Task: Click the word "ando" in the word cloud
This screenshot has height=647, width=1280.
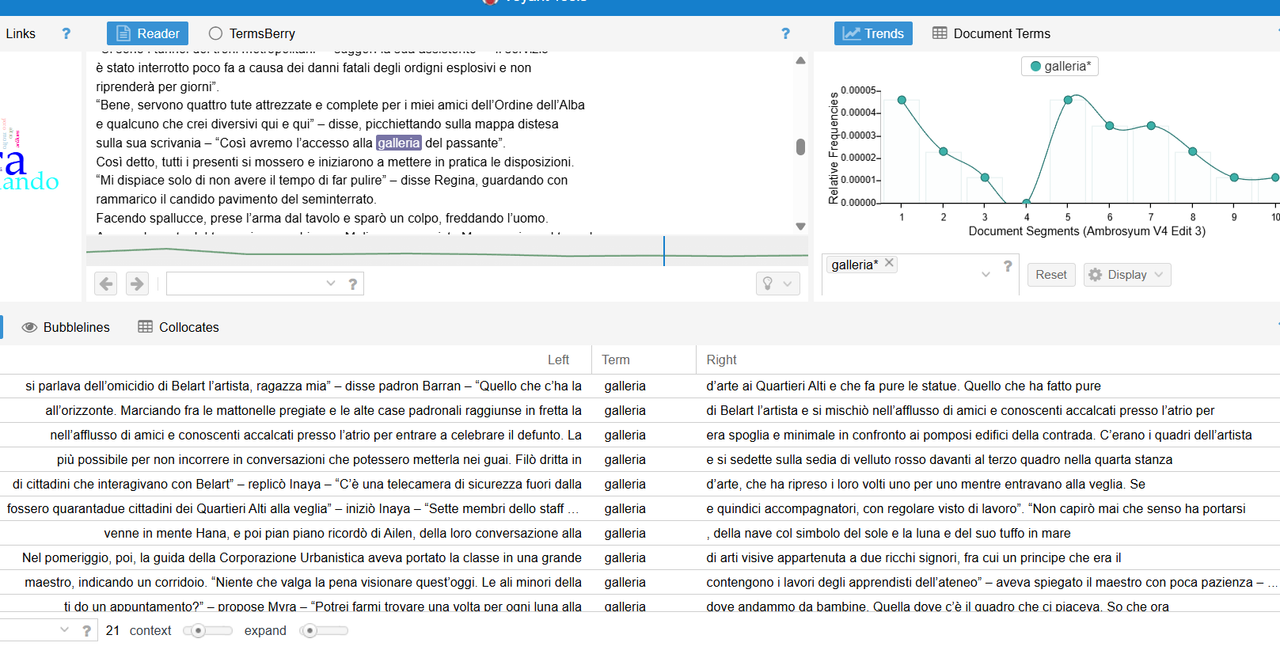Action: point(30,181)
